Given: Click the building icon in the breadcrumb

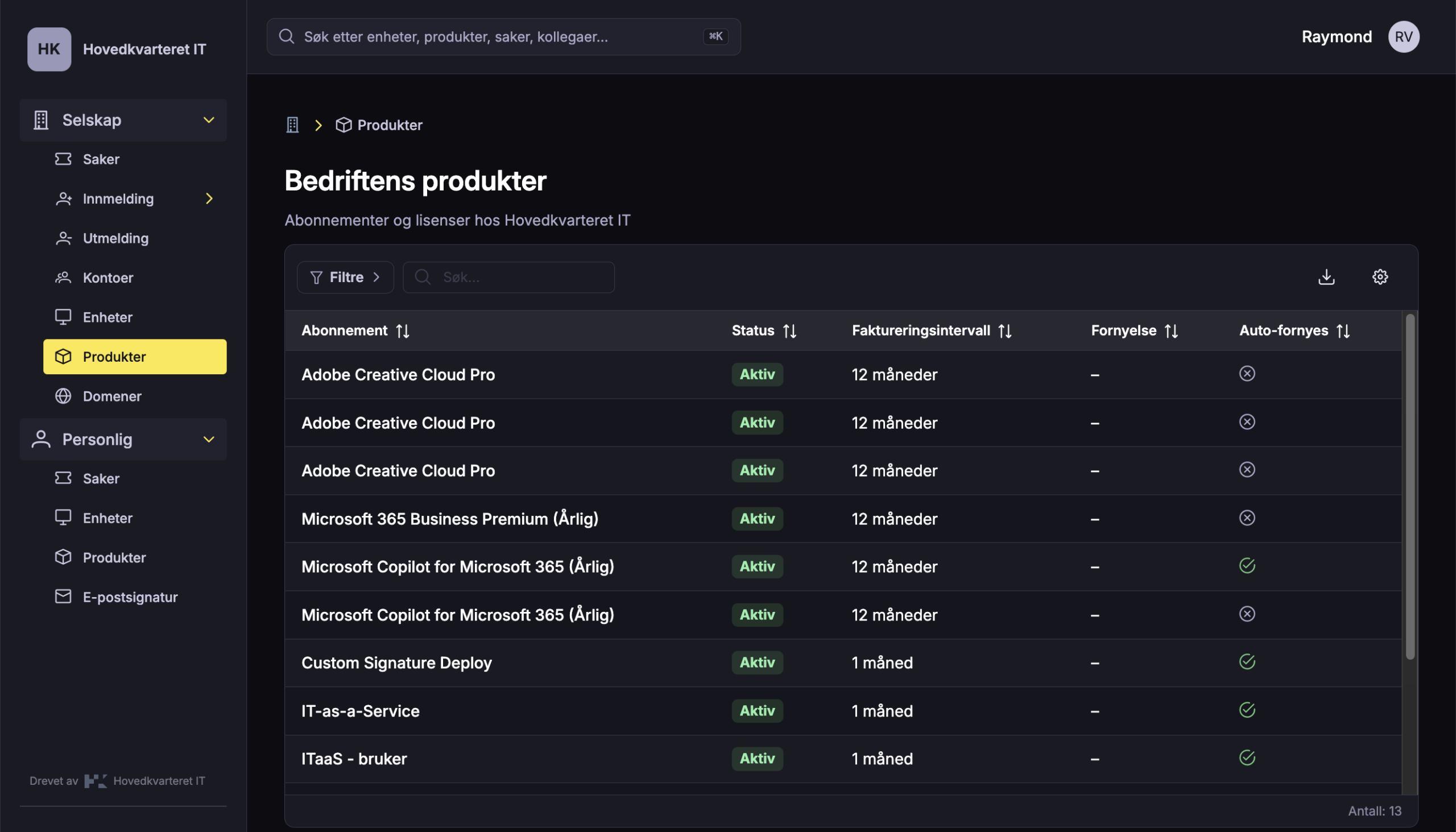Looking at the screenshot, I should point(292,125).
